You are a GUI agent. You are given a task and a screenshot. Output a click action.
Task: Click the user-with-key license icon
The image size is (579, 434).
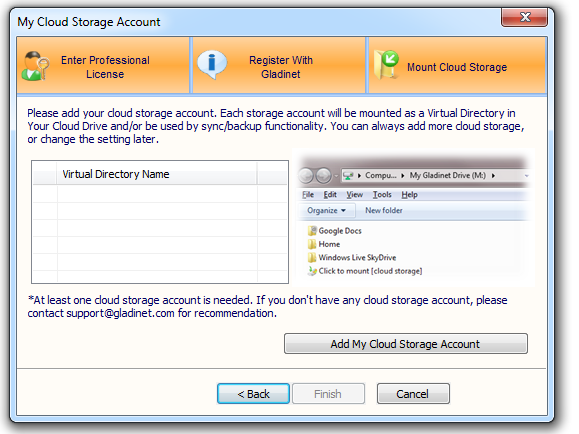click(35, 66)
